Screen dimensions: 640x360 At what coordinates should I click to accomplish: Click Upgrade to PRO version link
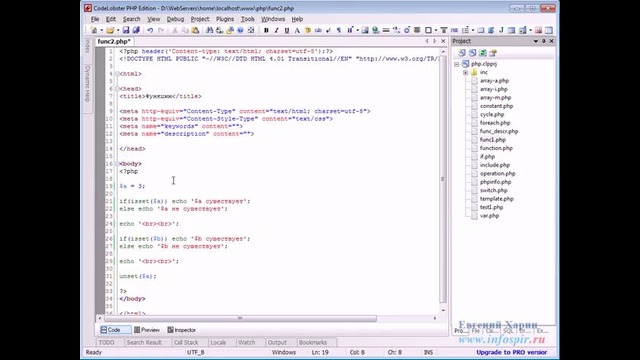pyautogui.click(x=511, y=352)
